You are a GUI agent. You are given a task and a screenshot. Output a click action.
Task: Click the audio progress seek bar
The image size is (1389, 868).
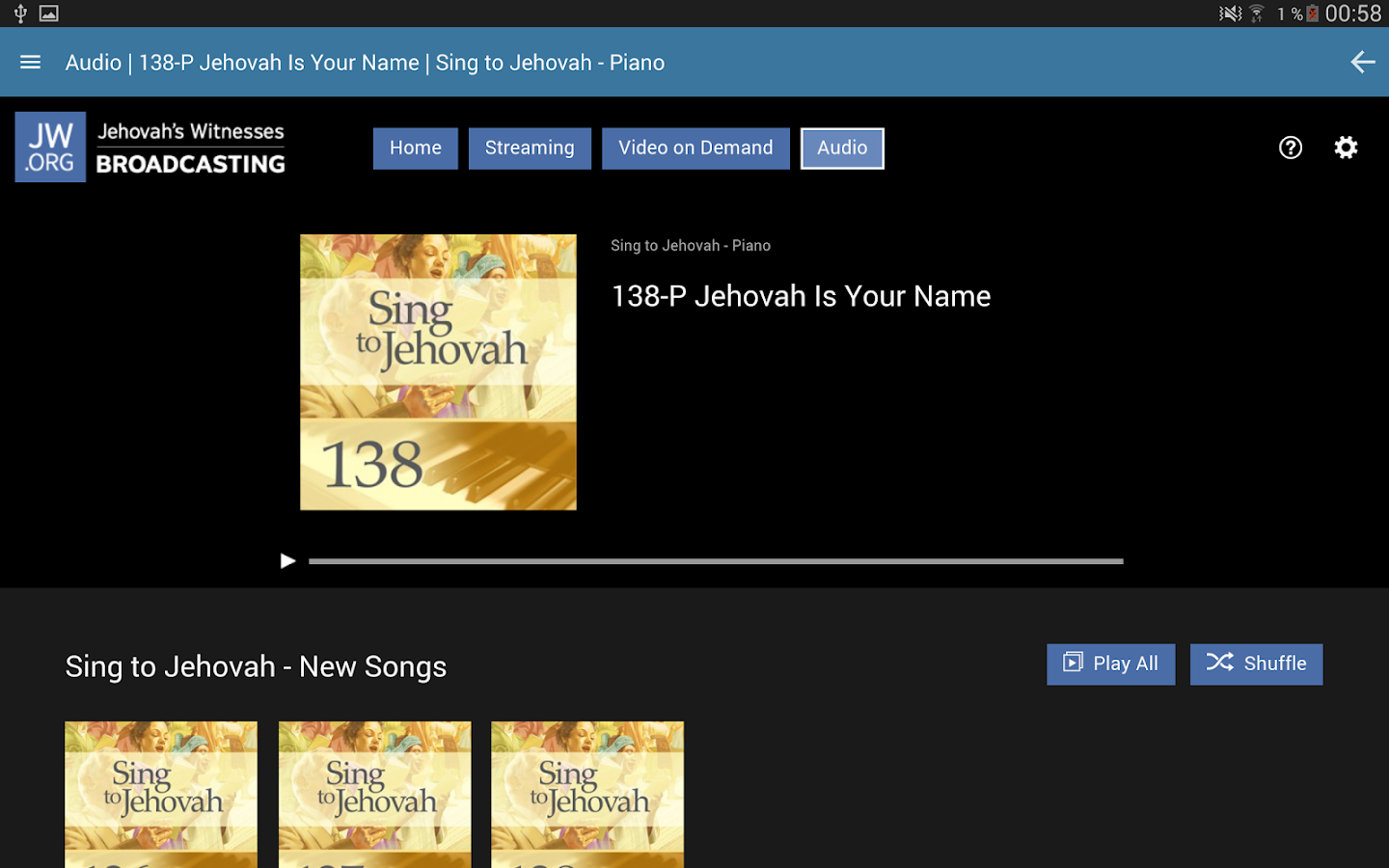click(716, 561)
